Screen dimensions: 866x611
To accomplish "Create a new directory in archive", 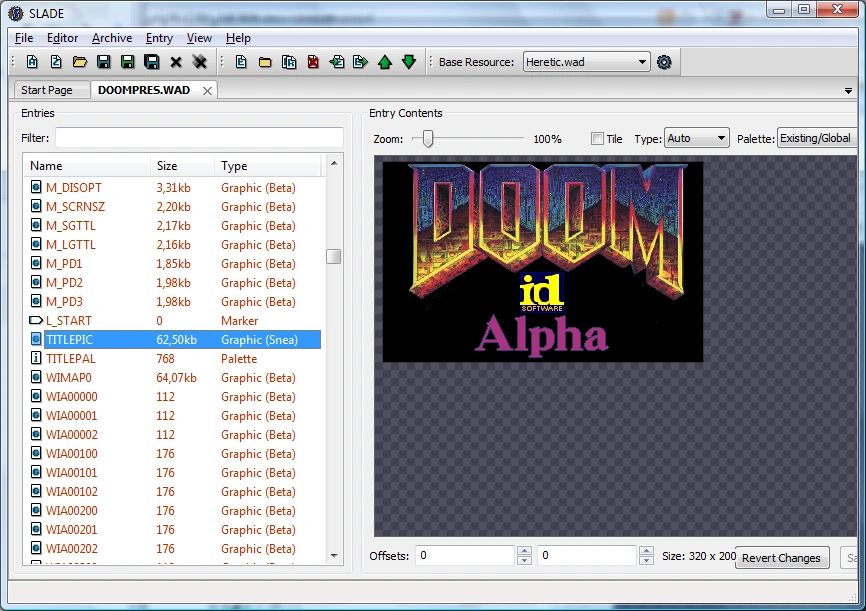I will click(x=265, y=62).
